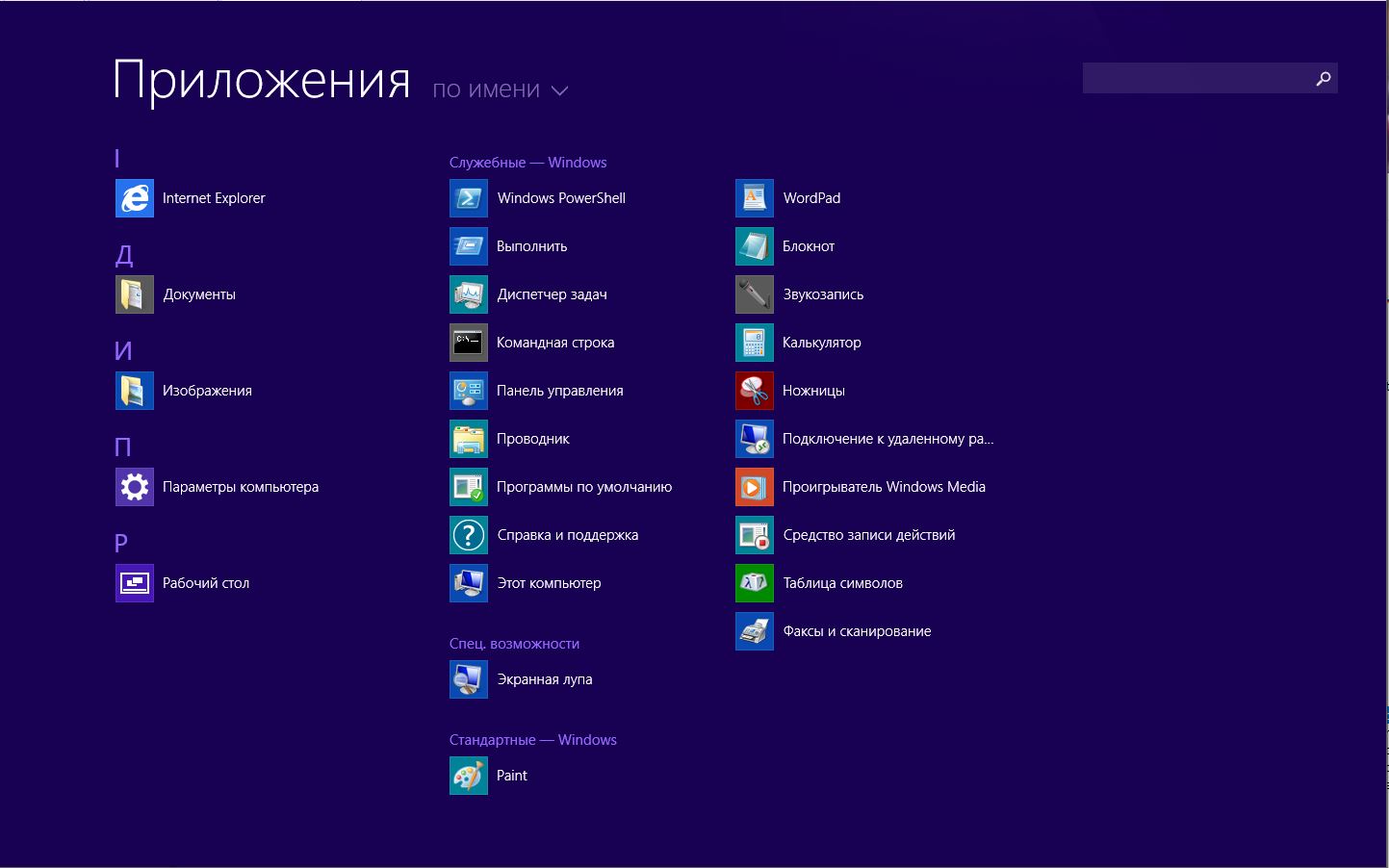This screenshot has height=868, width=1389.
Task: Launch Таблица символов icon
Action: [755, 583]
